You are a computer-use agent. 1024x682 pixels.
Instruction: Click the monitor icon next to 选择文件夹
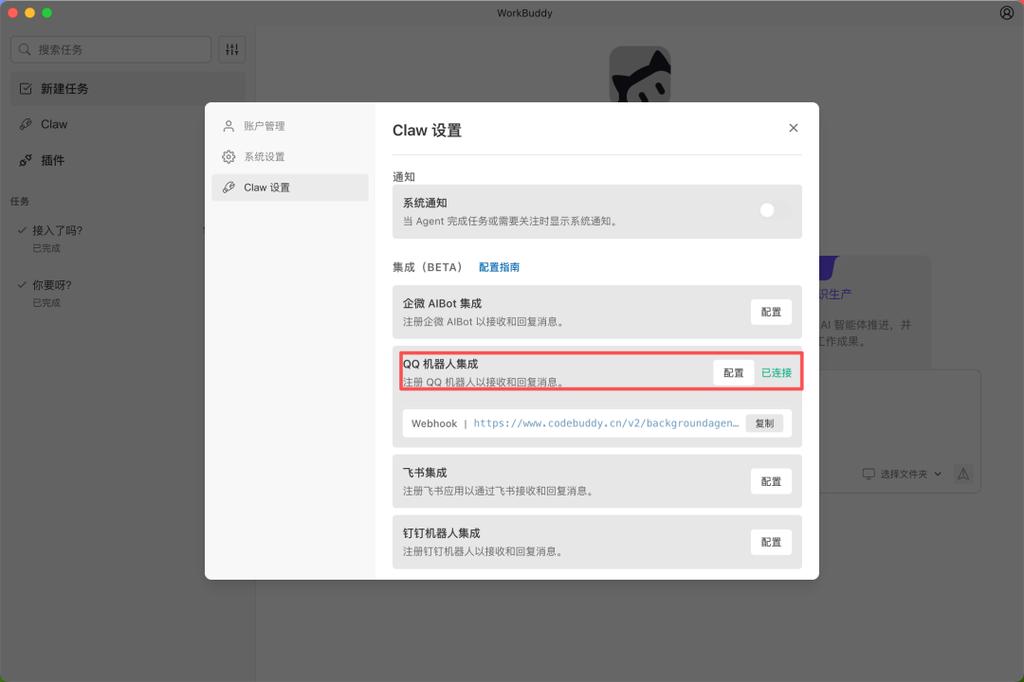click(869, 474)
